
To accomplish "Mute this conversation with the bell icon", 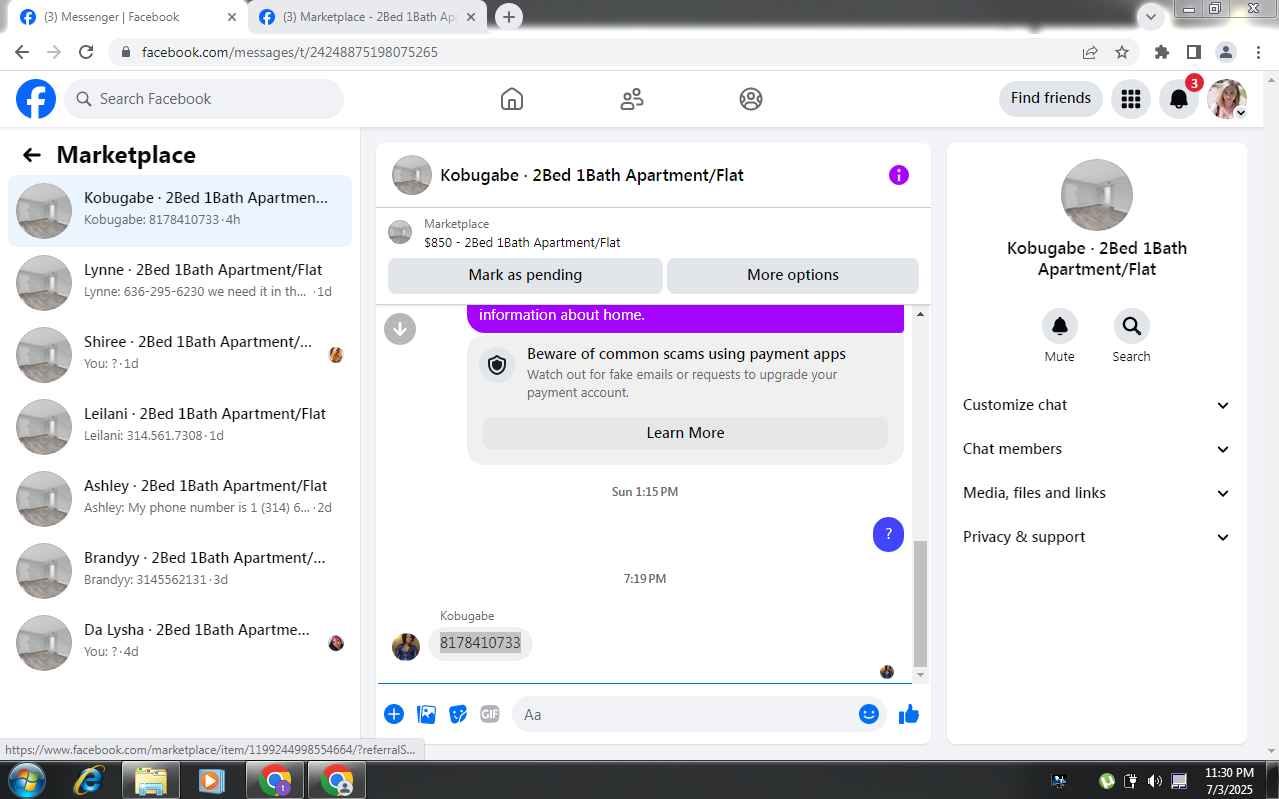I will tap(1060, 326).
